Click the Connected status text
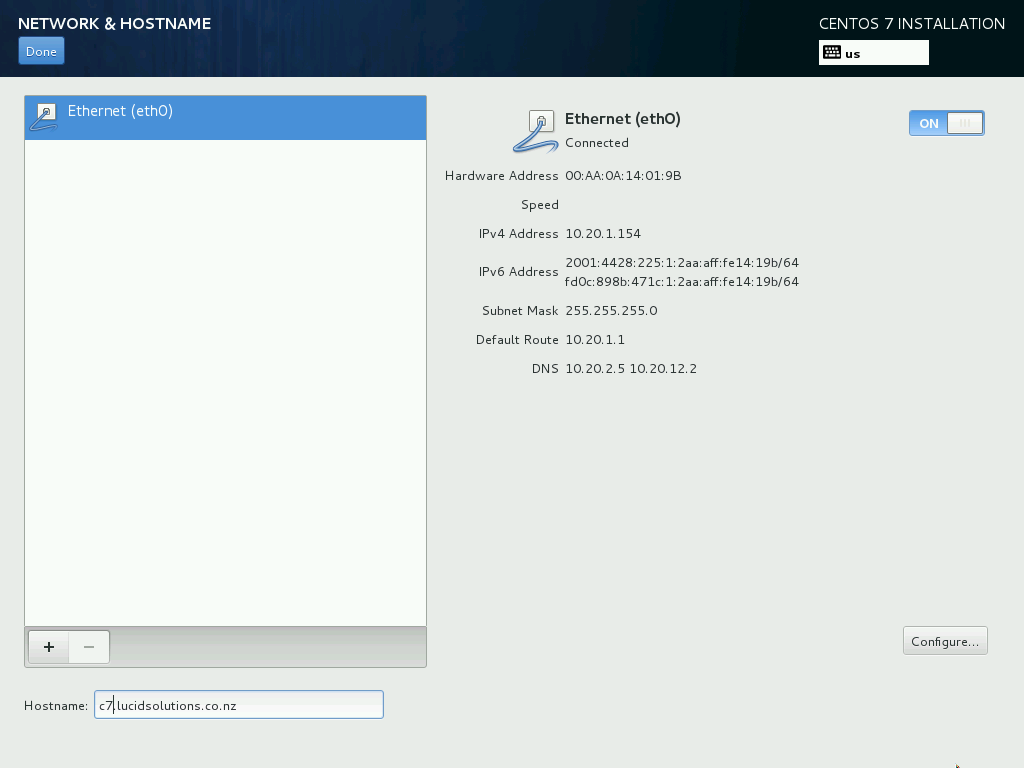The height and width of the screenshot is (768, 1024). [x=597, y=143]
